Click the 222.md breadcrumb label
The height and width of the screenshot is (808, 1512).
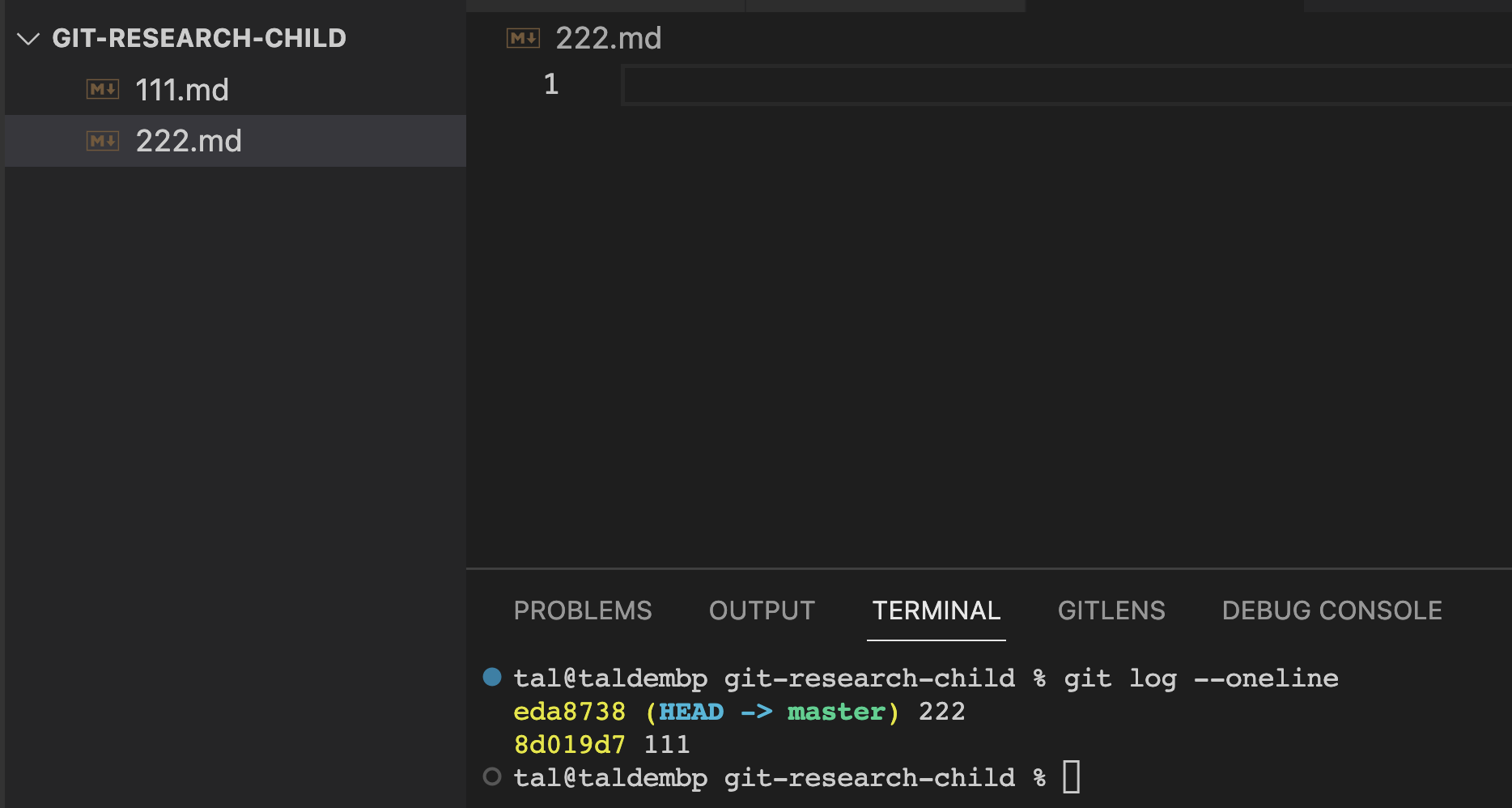(609, 38)
